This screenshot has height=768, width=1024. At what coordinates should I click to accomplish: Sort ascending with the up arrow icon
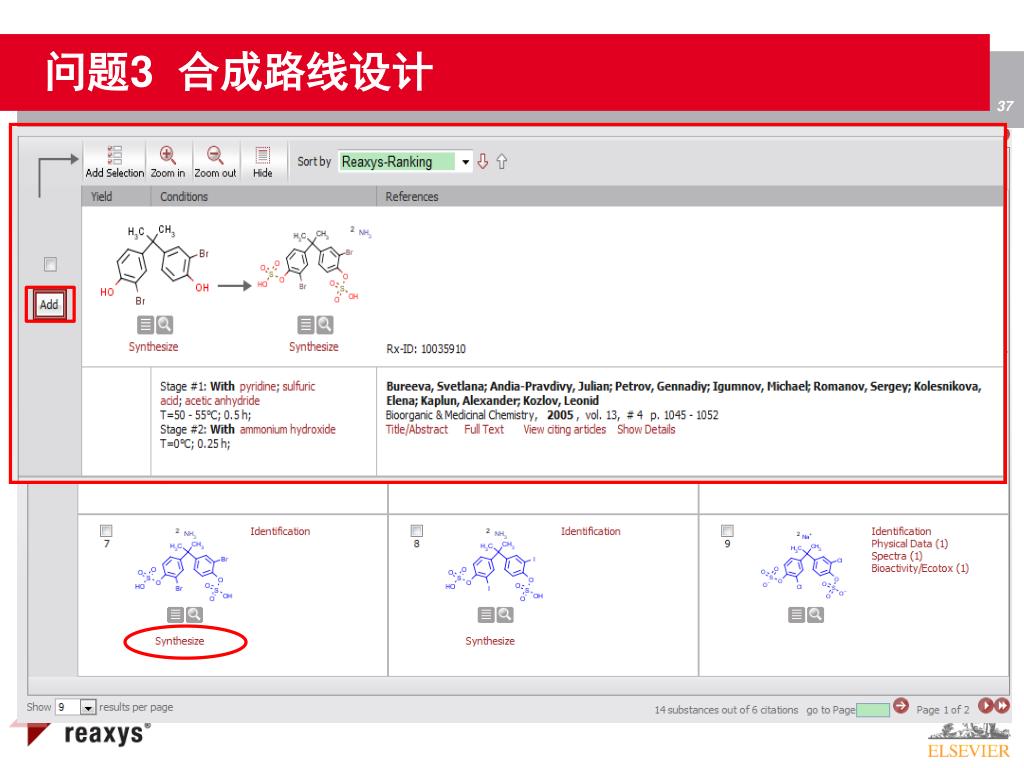click(x=502, y=161)
